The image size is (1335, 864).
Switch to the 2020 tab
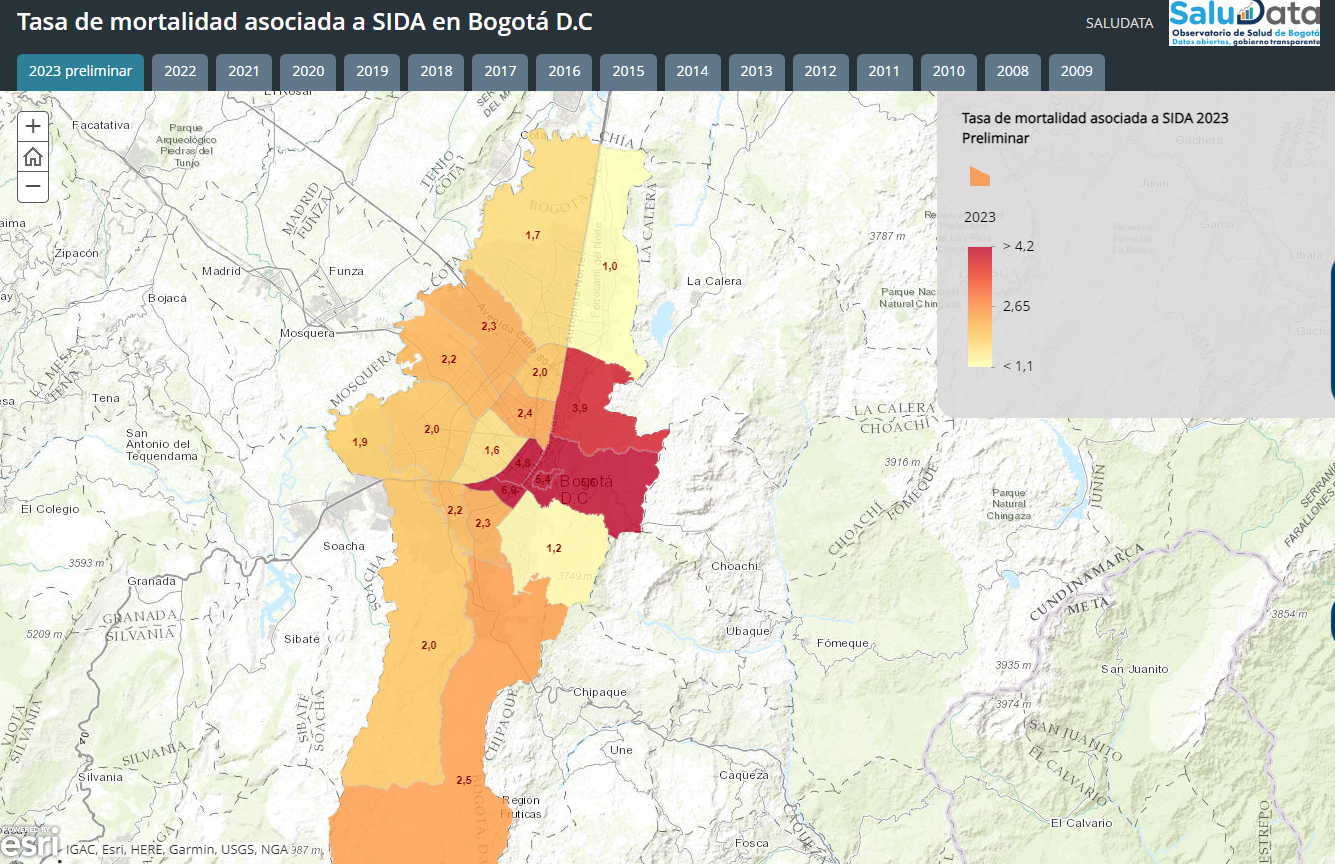pyautogui.click(x=308, y=72)
